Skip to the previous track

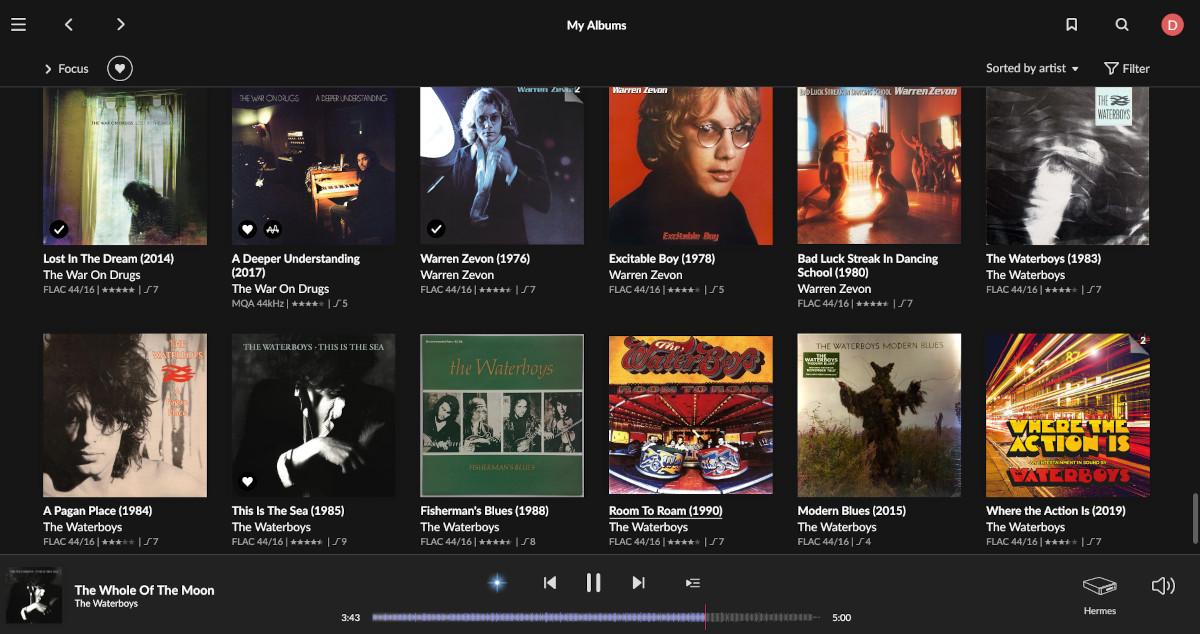(549, 583)
